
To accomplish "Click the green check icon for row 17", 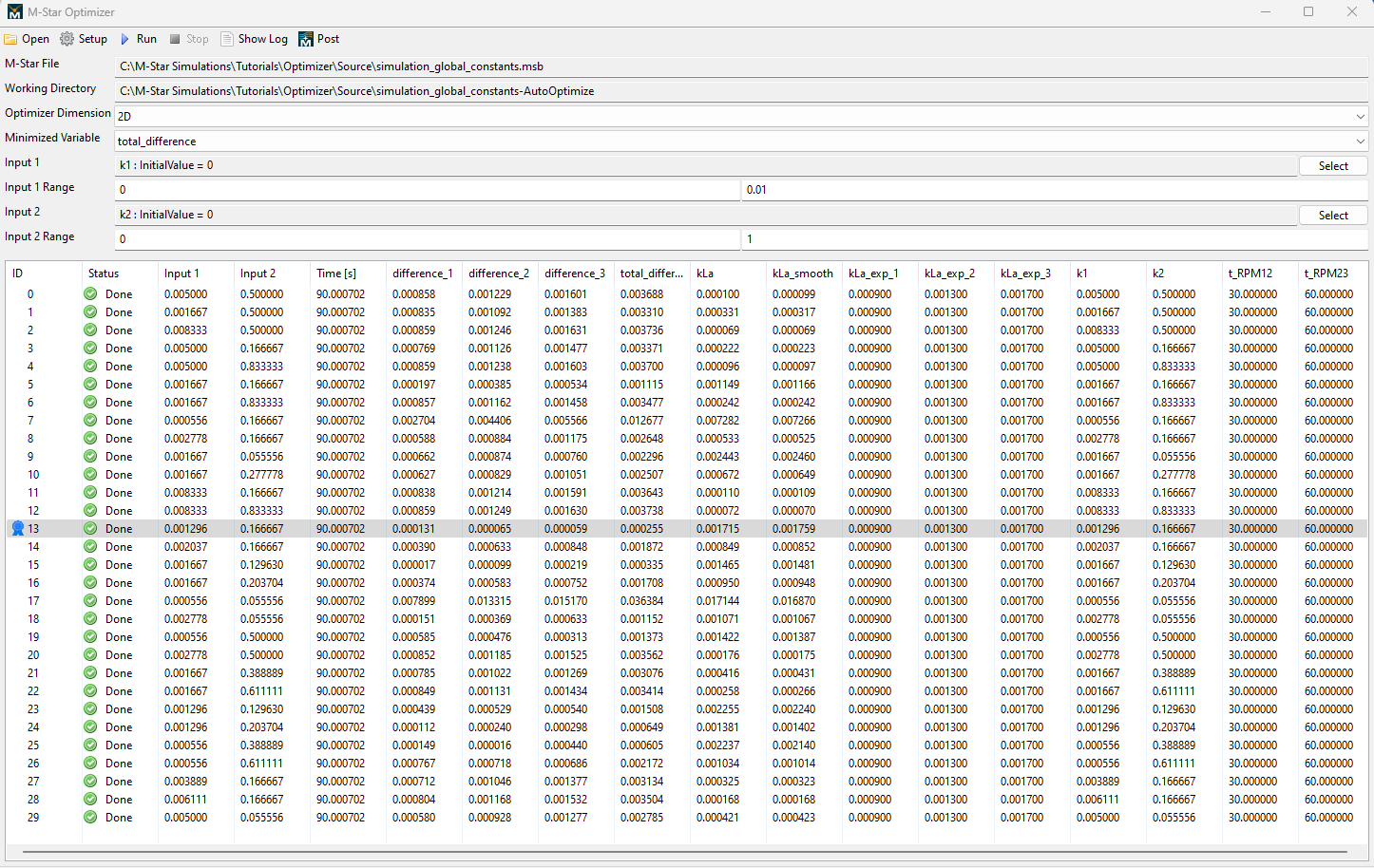I will tap(90, 601).
